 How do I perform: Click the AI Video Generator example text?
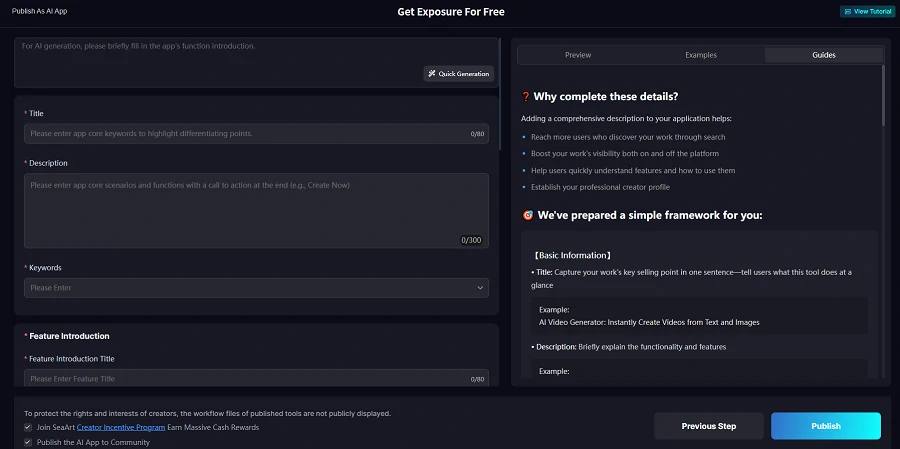coord(649,322)
